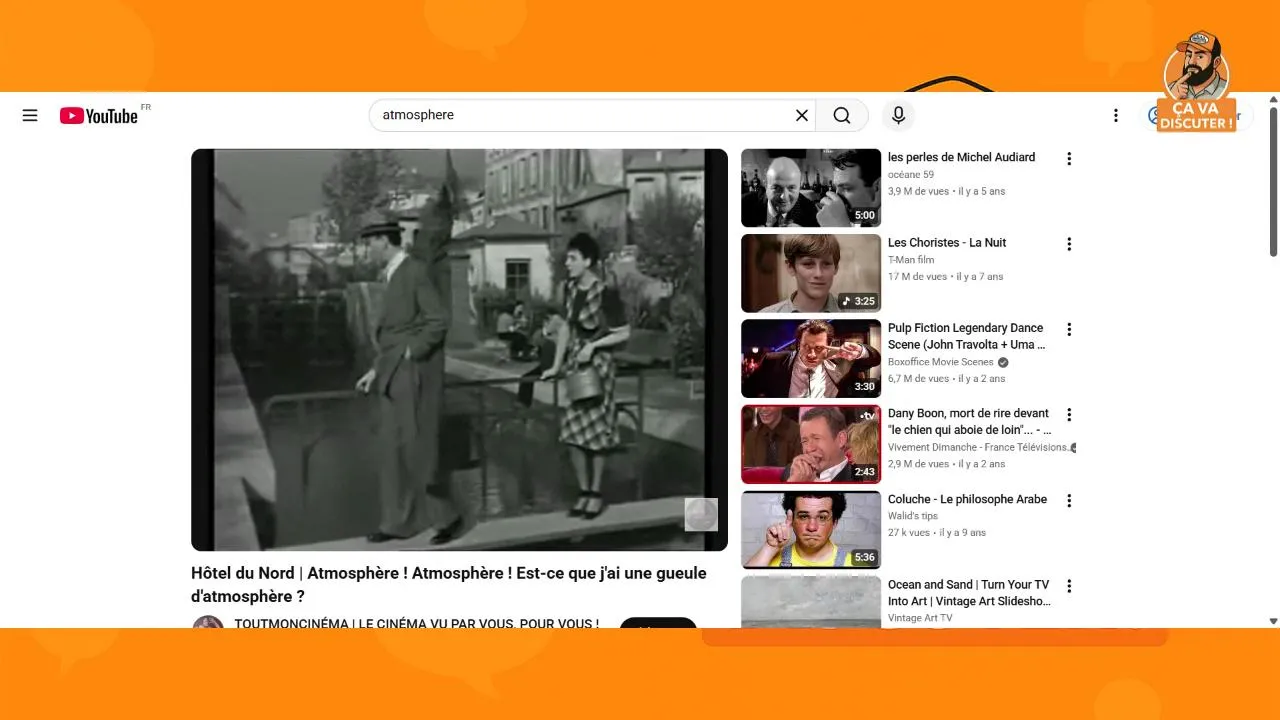Open options for 'Les Choristes - La Nuit'
The image size is (1280, 720).
tap(1069, 244)
